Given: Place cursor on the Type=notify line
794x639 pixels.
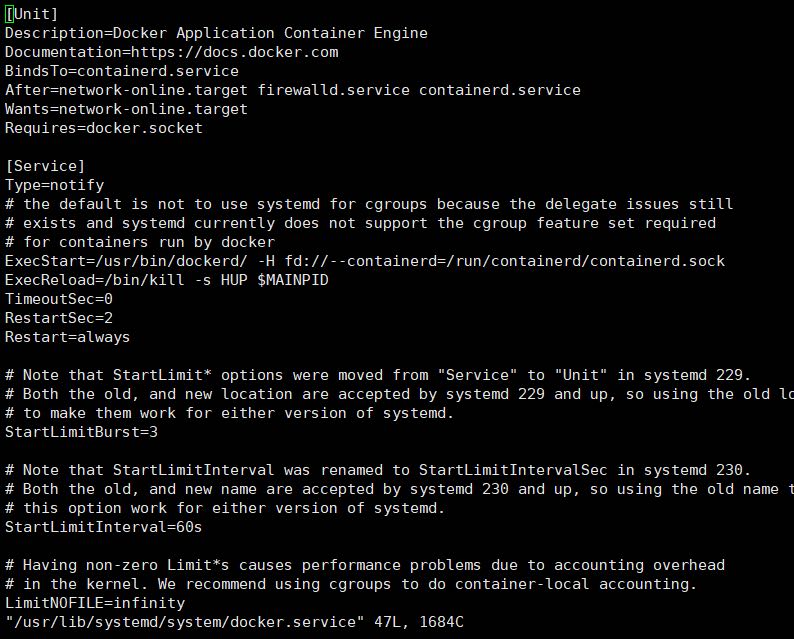Looking at the screenshot, I should 55,185.
